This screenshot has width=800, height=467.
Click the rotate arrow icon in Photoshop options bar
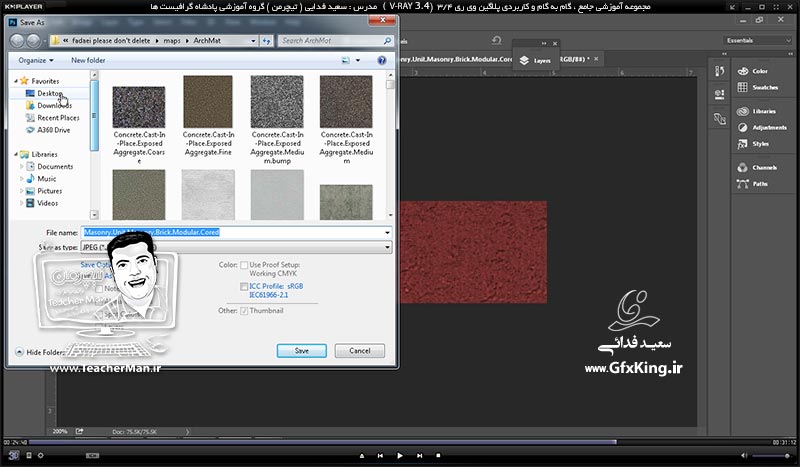pos(496,40)
